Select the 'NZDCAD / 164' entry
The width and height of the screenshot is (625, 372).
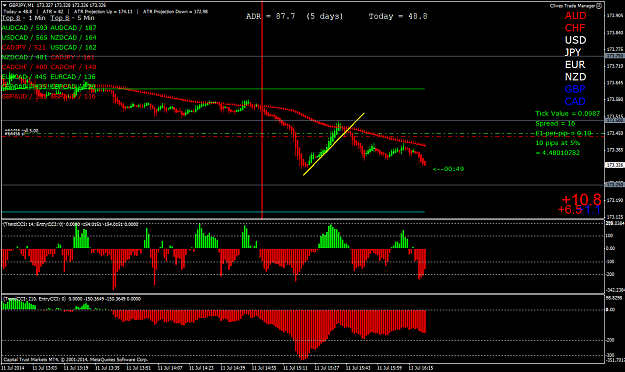pyautogui.click(x=73, y=37)
